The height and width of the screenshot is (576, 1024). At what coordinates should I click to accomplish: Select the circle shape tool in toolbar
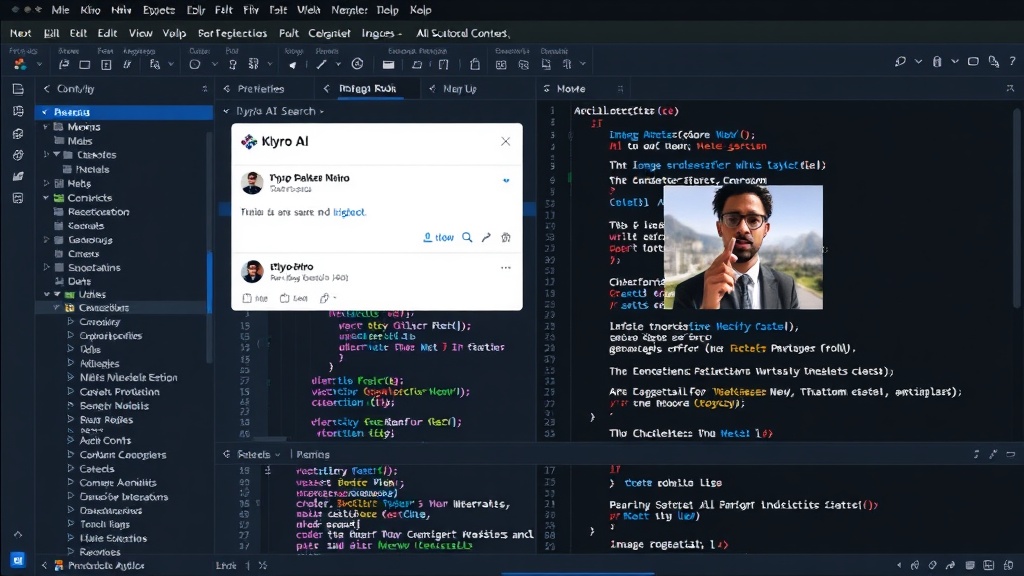coord(195,64)
